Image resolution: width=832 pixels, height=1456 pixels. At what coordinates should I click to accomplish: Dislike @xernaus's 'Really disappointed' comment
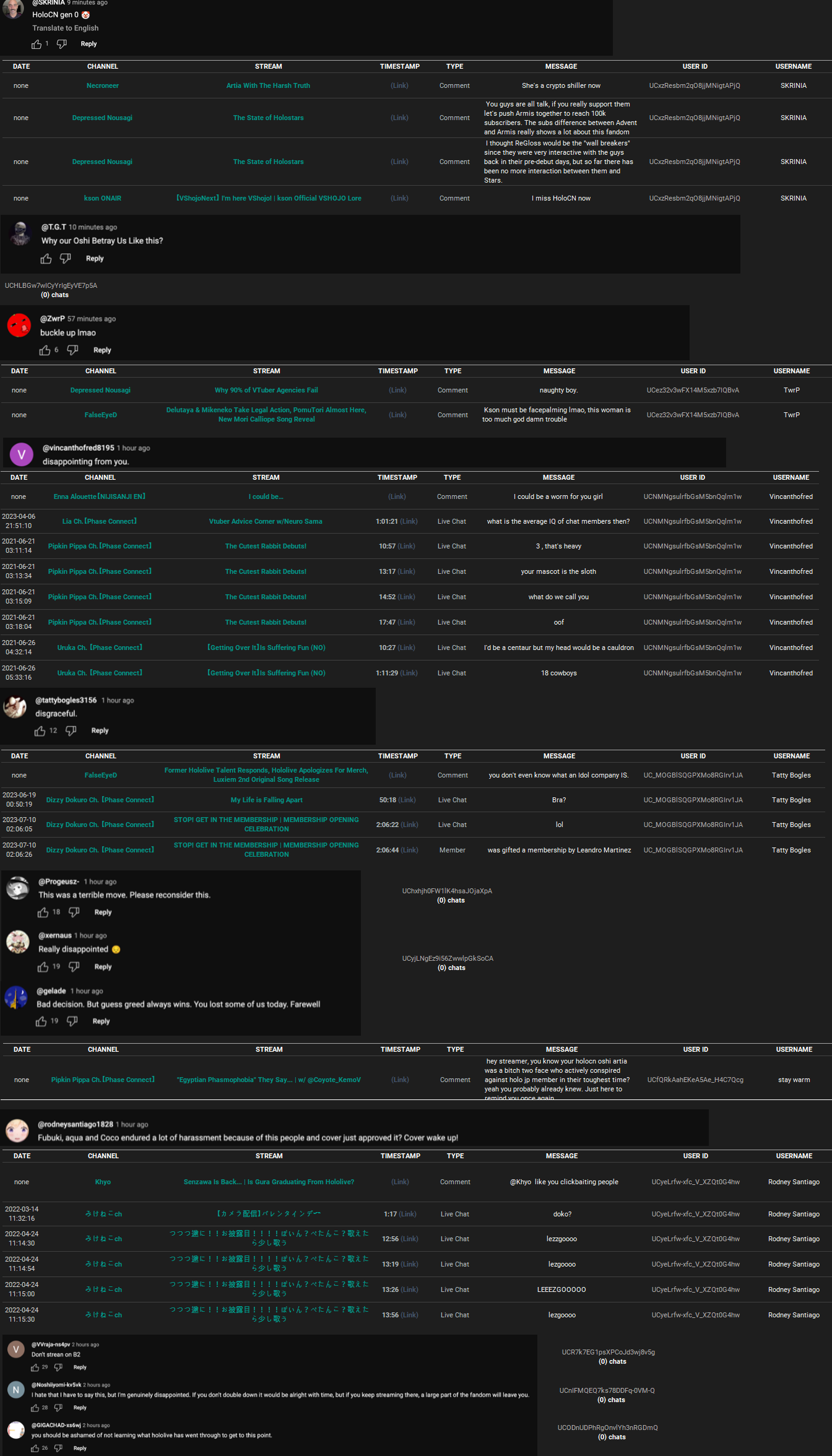pos(74,967)
